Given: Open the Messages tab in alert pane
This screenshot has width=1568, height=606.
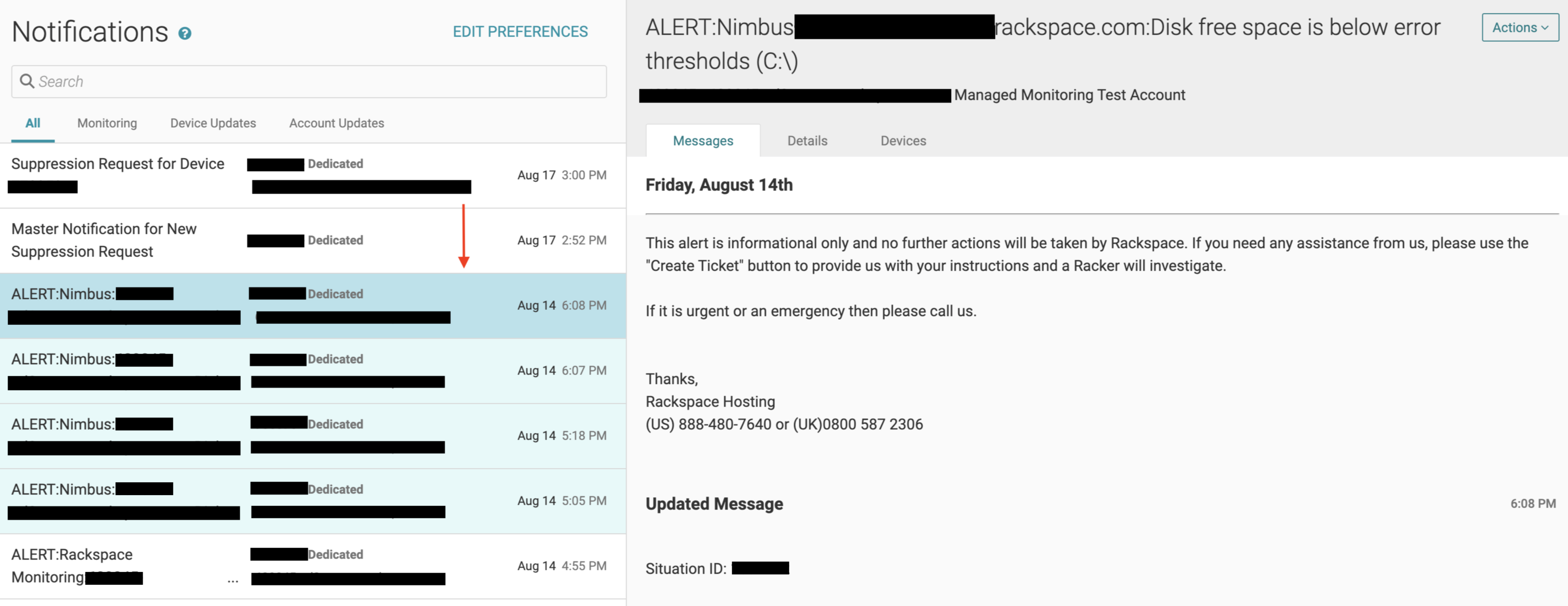Looking at the screenshot, I should 703,141.
